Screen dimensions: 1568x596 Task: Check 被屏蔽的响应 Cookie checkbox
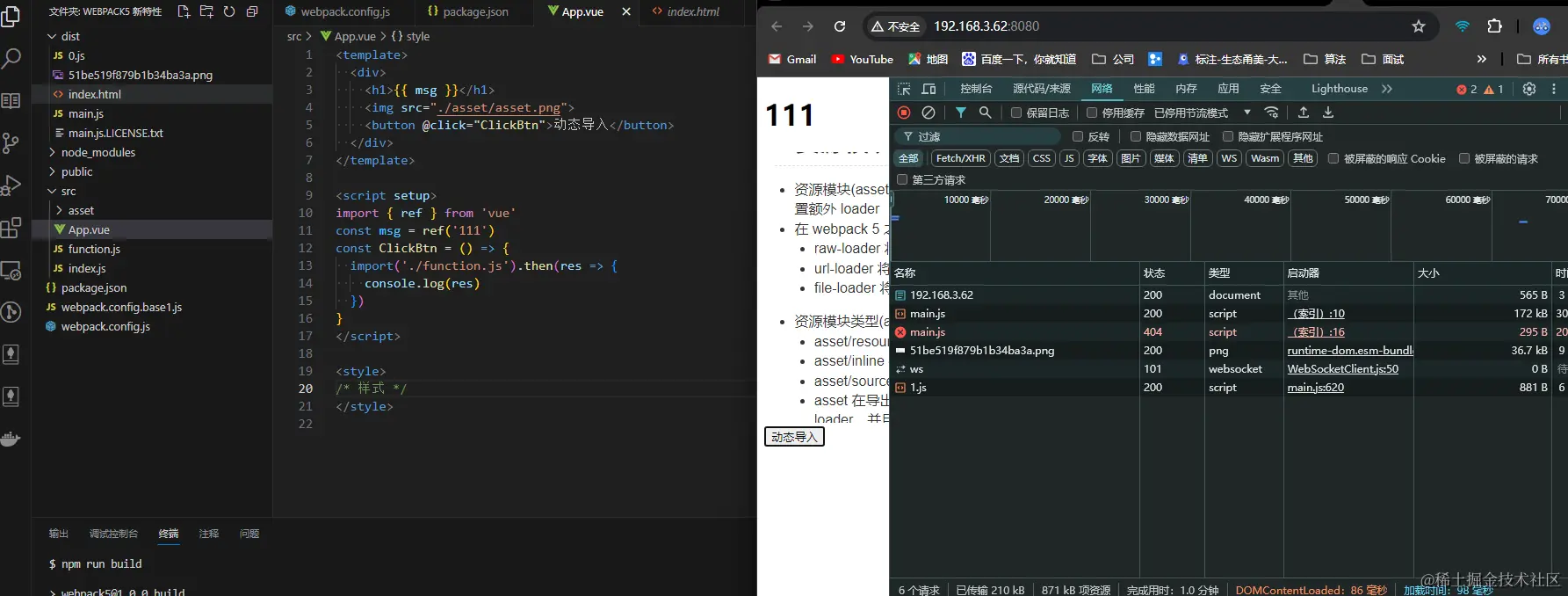pyautogui.click(x=1333, y=158)
